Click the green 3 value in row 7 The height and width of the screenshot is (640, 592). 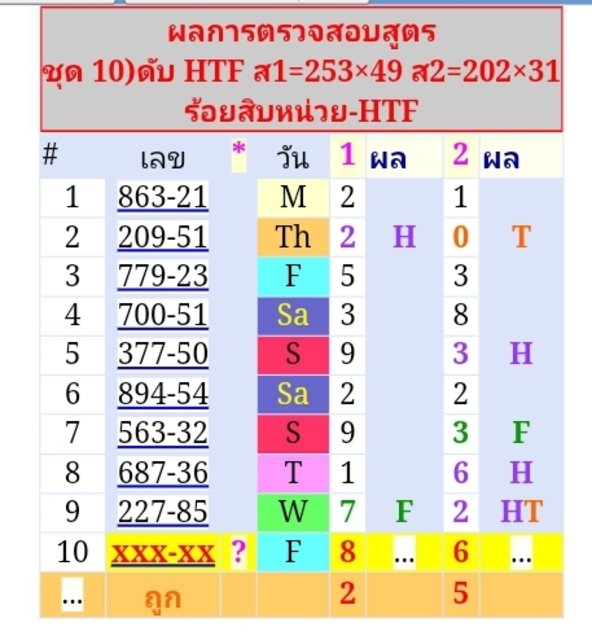point(461,433)
